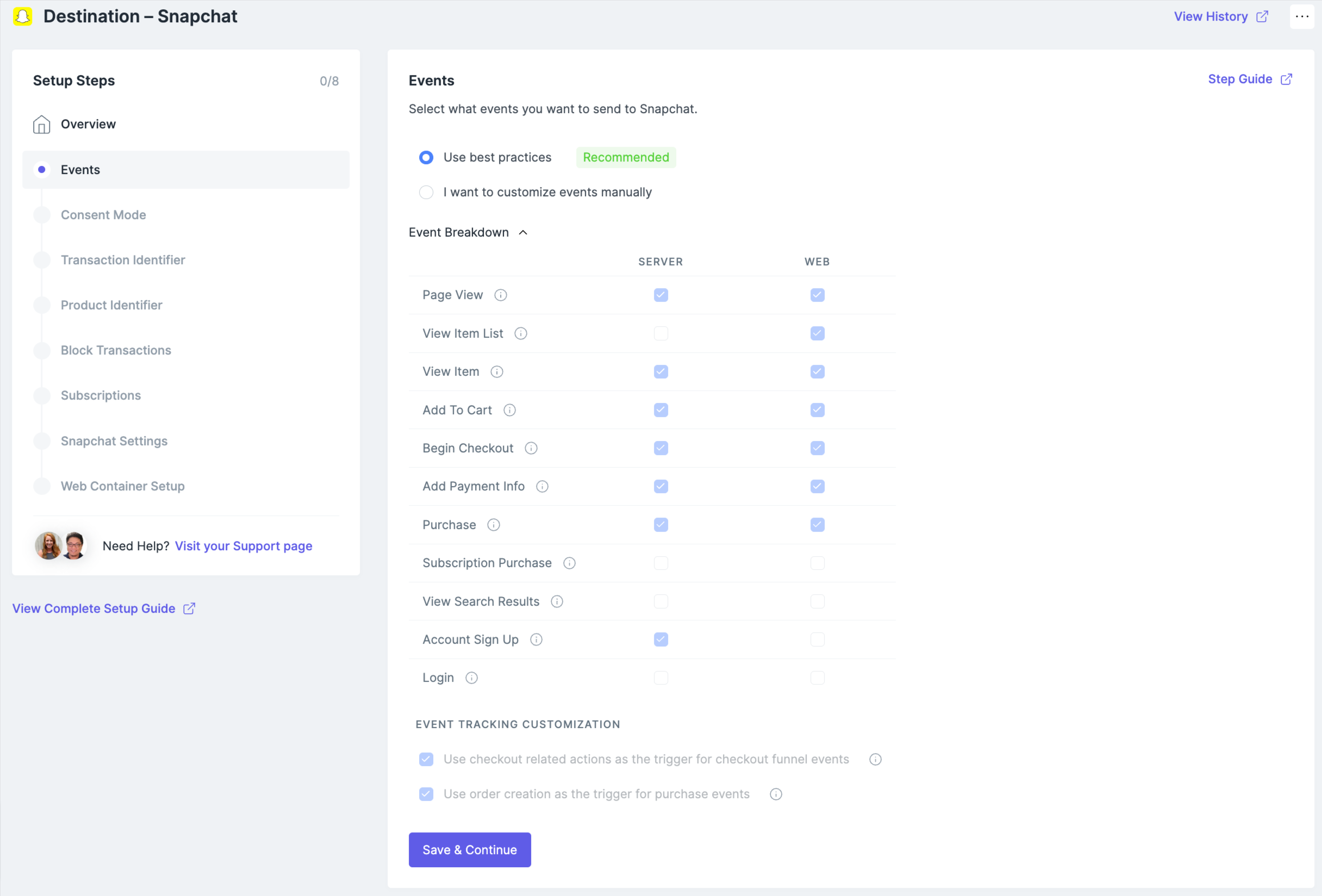Click info icon beside Add To Cart

tap(510, 410)
